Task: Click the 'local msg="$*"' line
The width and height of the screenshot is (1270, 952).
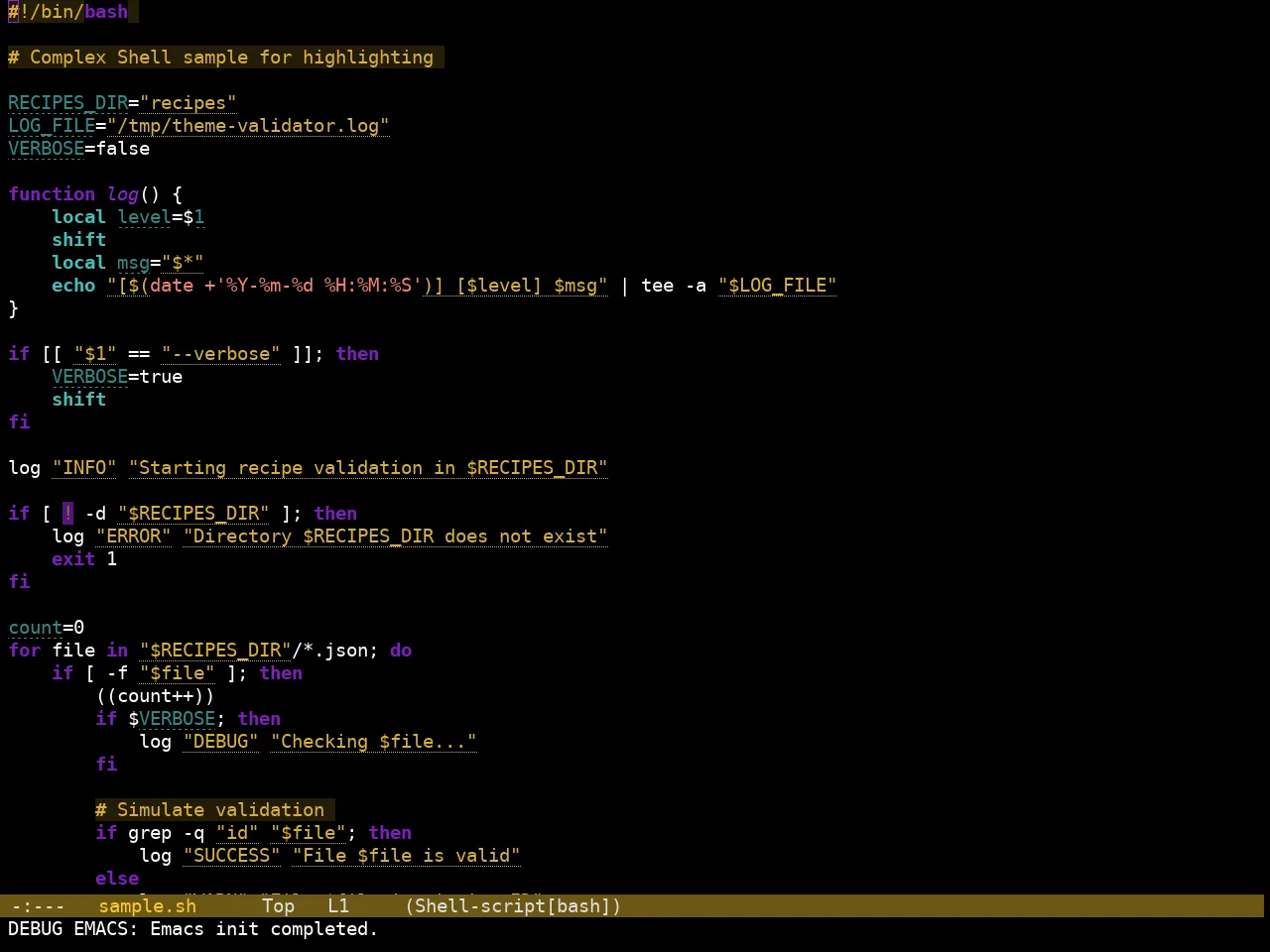Action: click(128, 263)
